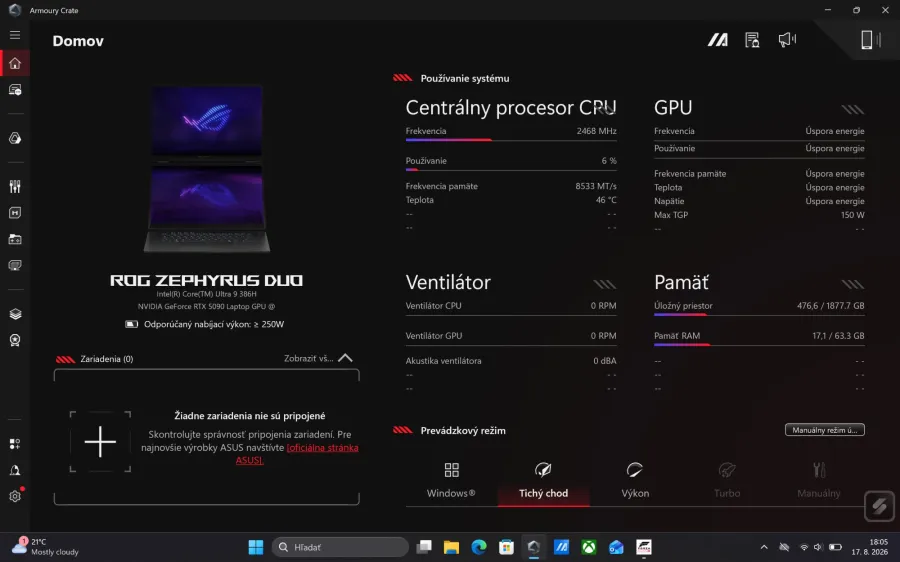The image size is (900, 562).
Task: Open the star badge sidebar icon
Action: pos(15,340)
